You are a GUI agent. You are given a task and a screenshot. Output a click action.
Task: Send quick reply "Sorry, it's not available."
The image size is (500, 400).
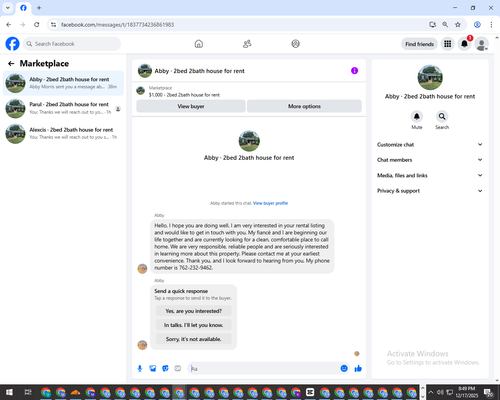click(x=194, y=339)
